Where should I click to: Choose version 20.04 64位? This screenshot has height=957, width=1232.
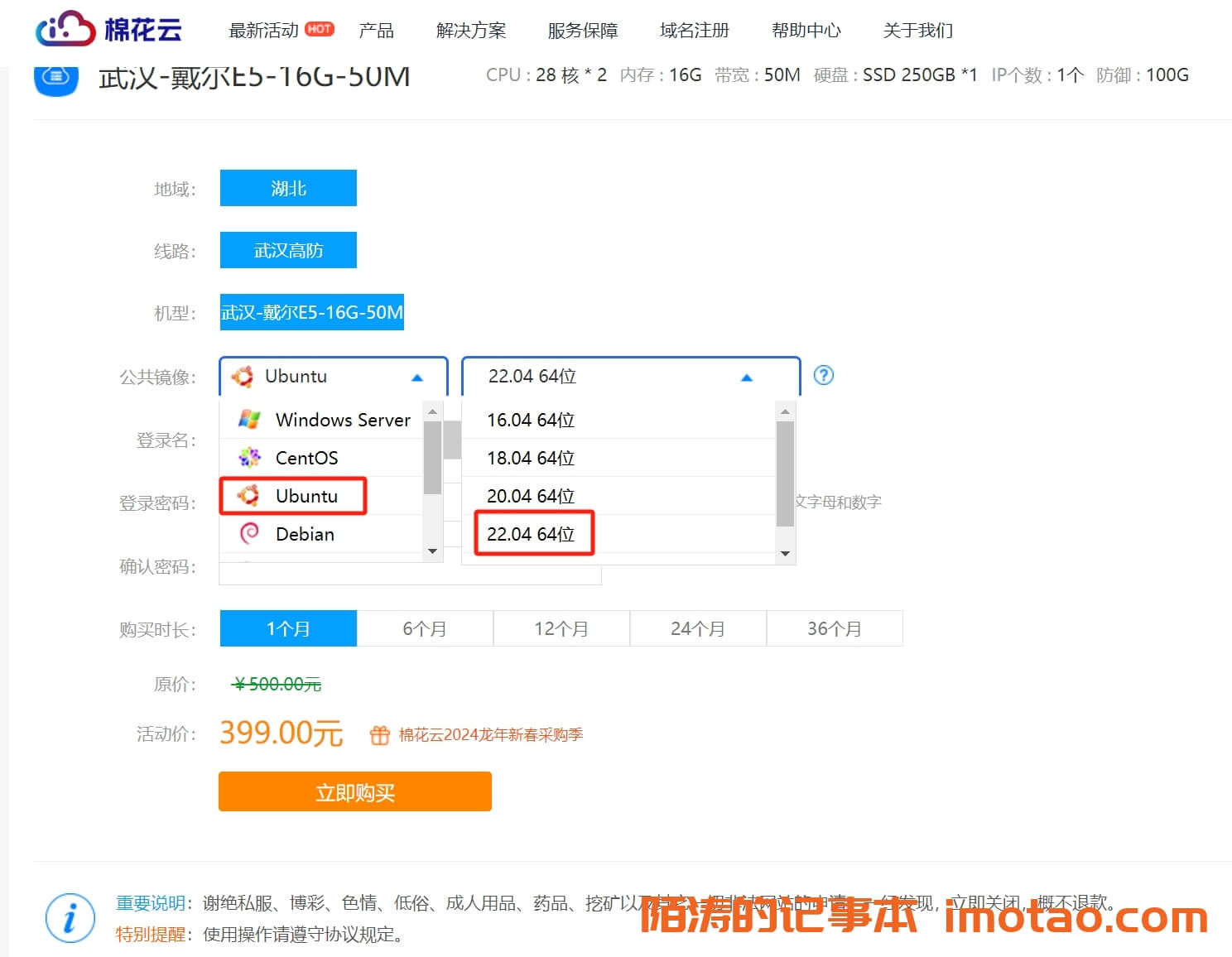click(618, 495)
